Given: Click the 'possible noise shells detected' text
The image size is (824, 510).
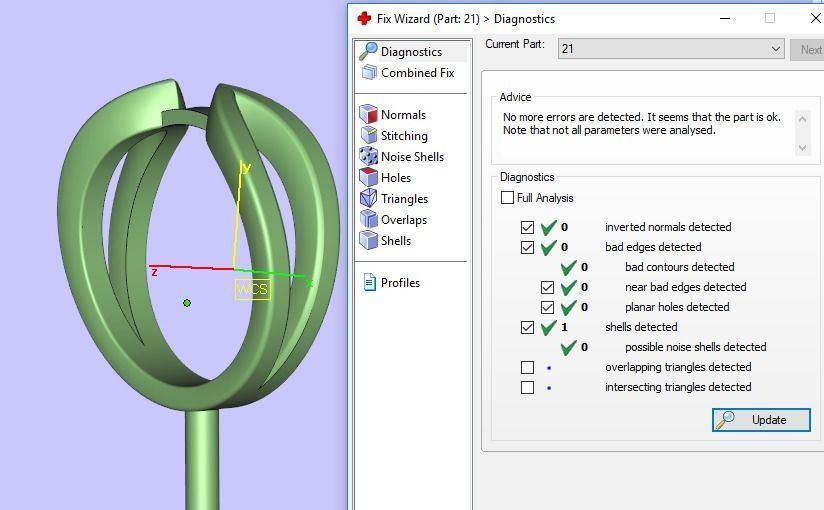Looking at the screenshot, I should pos(696,347).
